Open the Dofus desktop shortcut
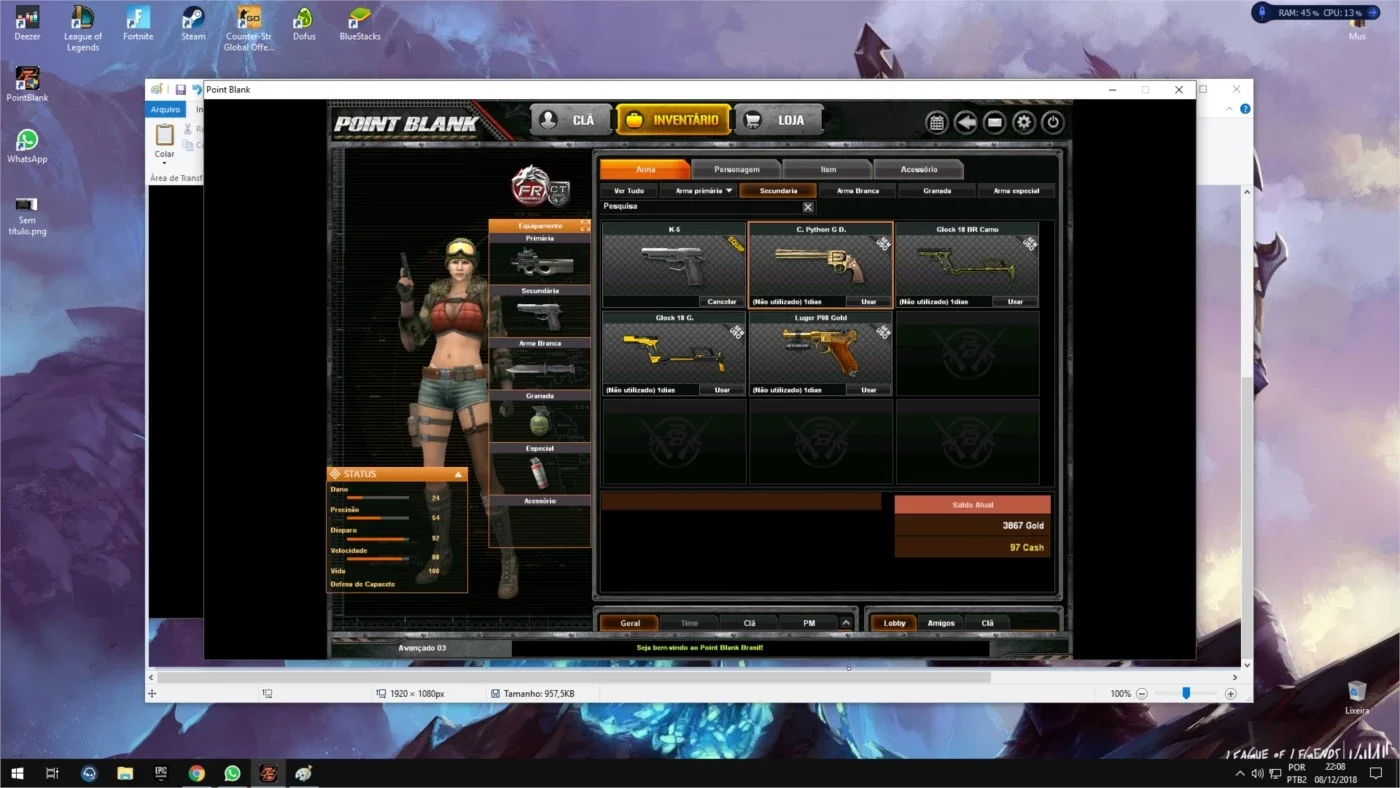The height and width of the screenshot is (788, 1400). [304, 24]
